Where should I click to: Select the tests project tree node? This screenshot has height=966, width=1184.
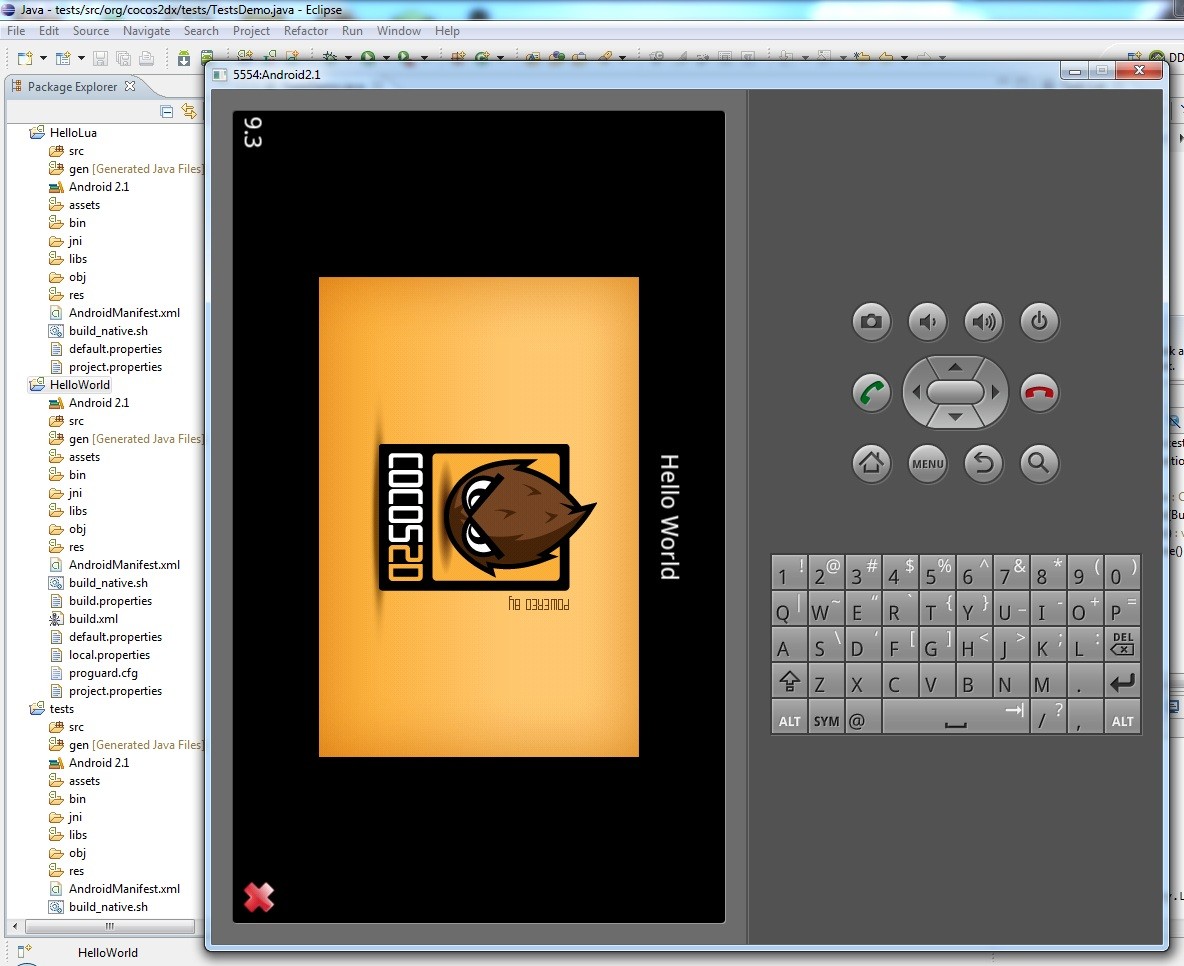click(62, 709)
